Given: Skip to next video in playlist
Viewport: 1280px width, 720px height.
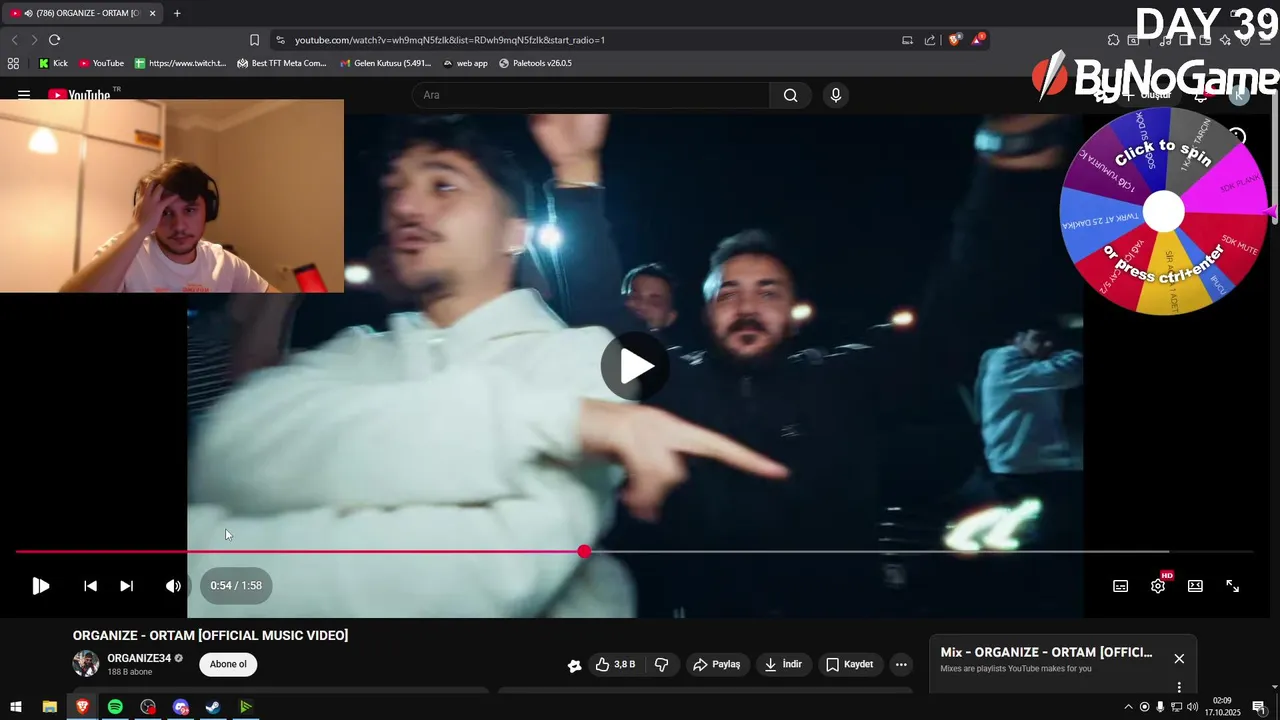Looking at the screenshot, I should 126,586.
